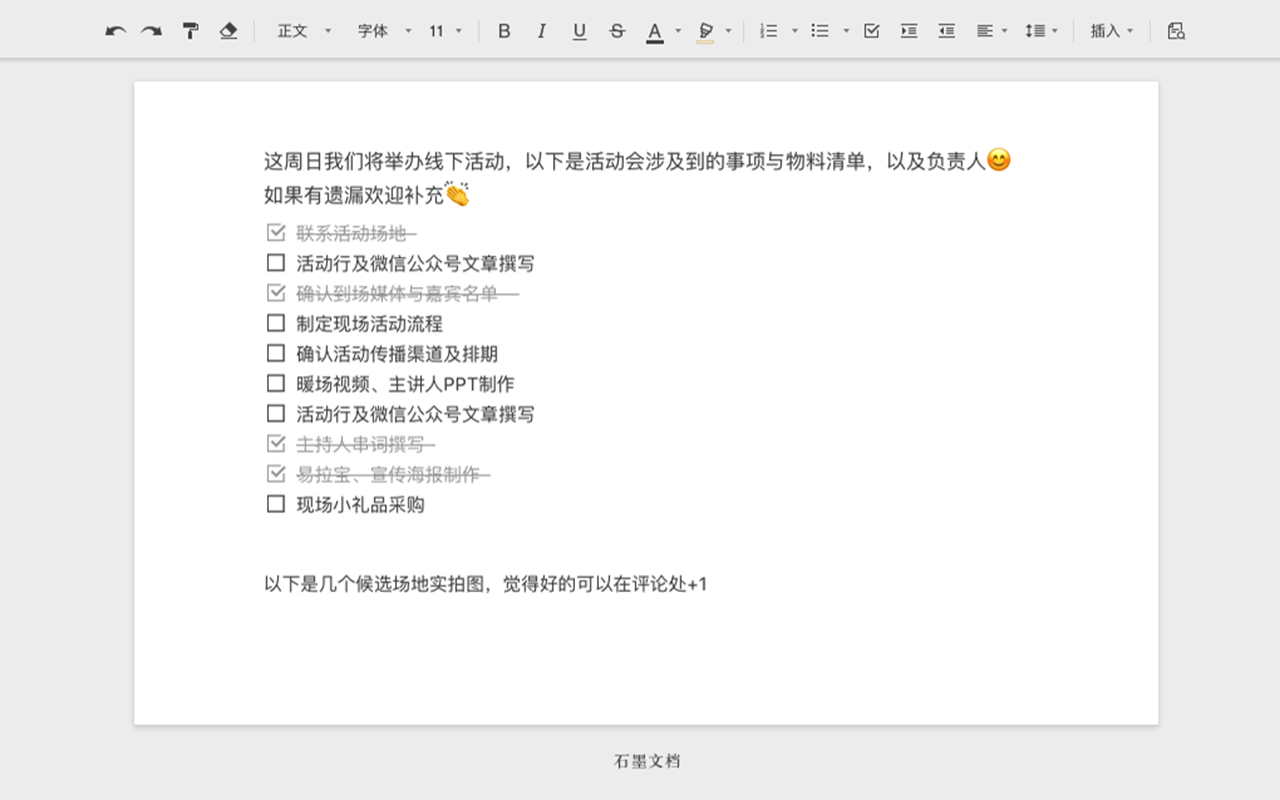Click the text 主持人串词撰写

point(360,443)
